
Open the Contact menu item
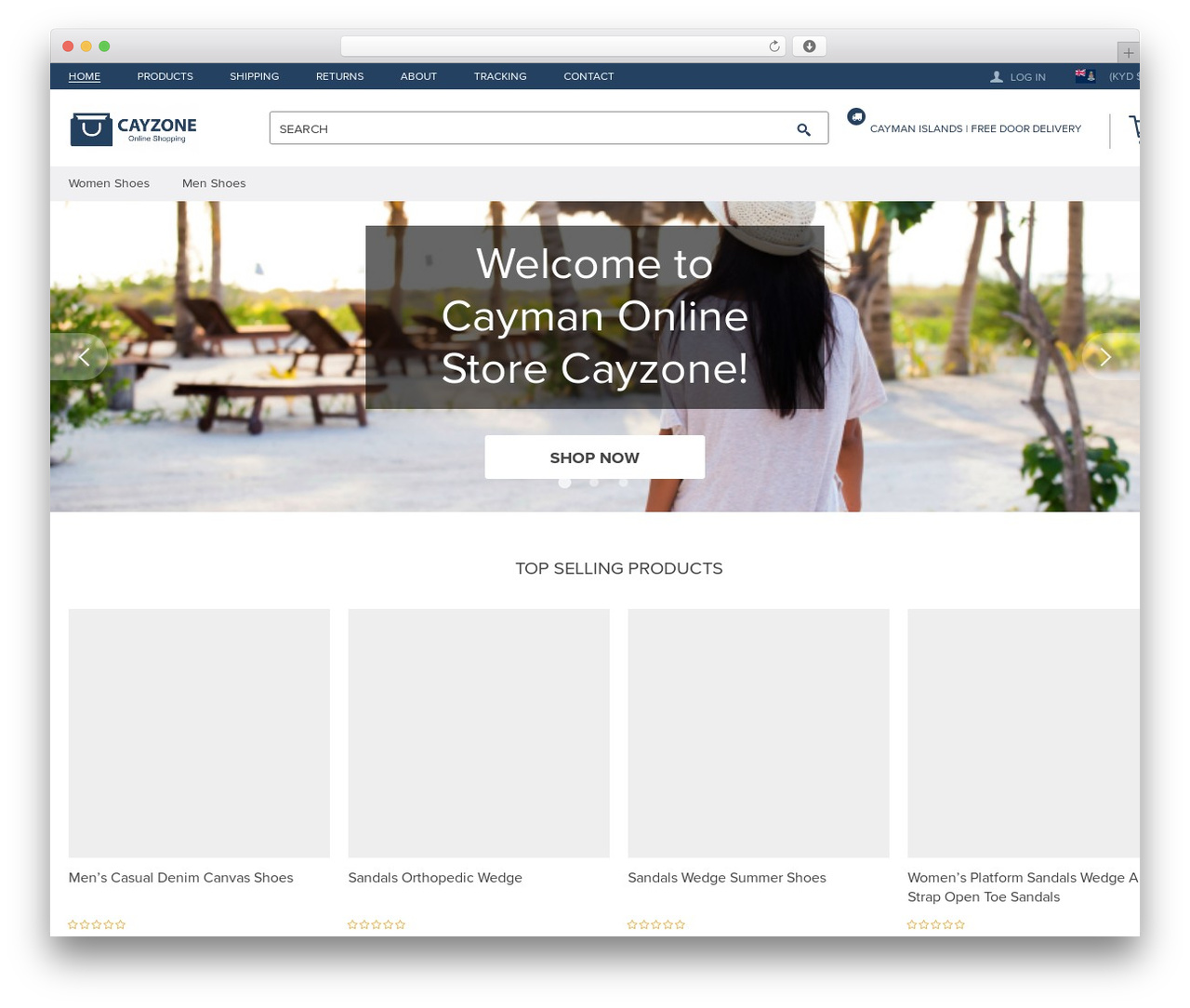588,76
